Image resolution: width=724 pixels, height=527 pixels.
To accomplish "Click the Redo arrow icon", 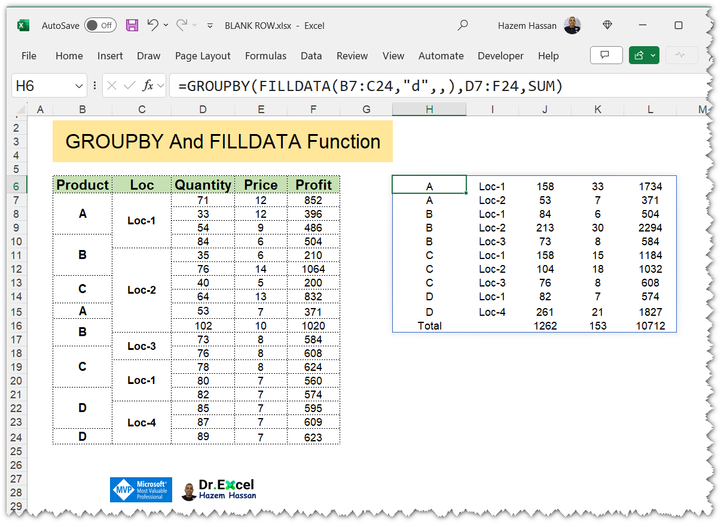I will (x=182, y=25).
